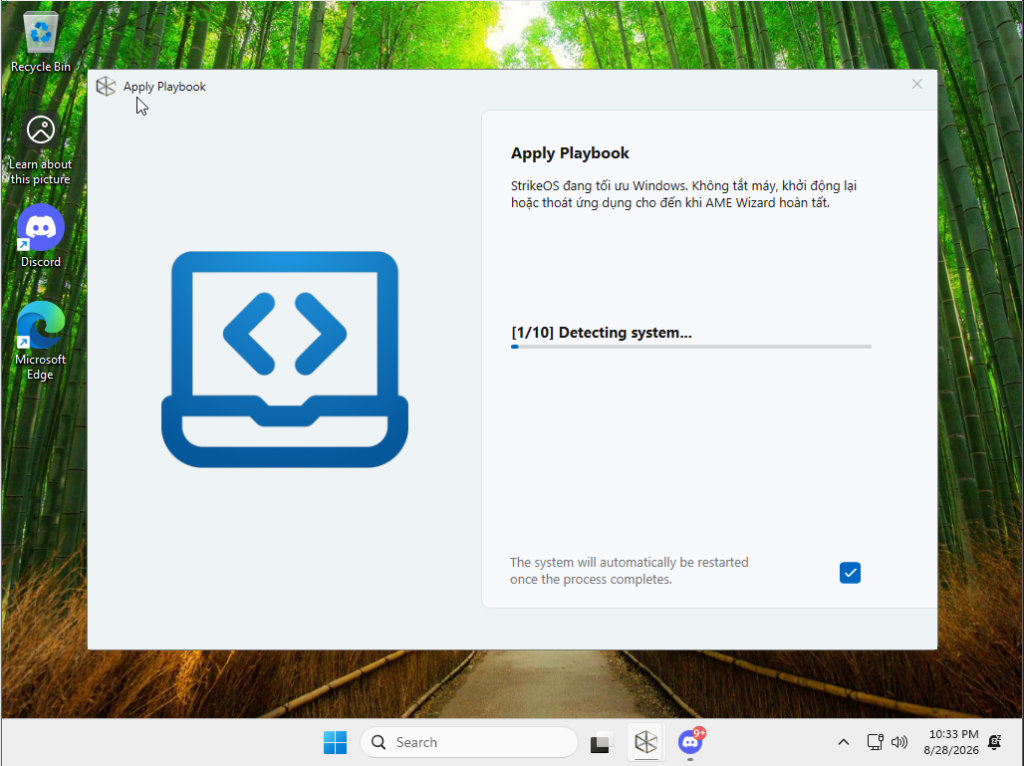Uncheck the automatic restart checkbox
Viewport: 1024px width, 766px height.
(850, 573)
